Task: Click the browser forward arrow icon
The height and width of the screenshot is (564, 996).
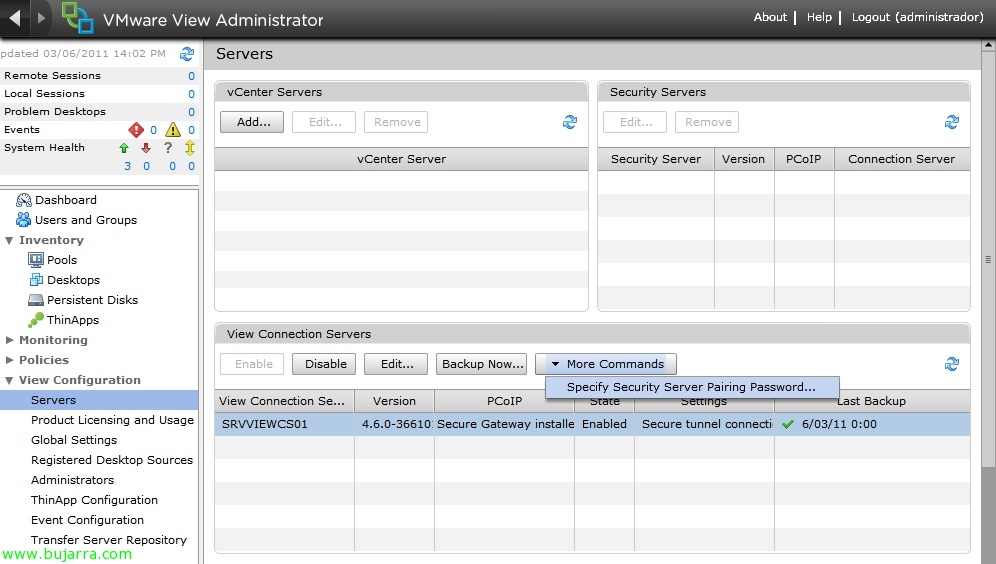Action: click(x=41, y=18)
